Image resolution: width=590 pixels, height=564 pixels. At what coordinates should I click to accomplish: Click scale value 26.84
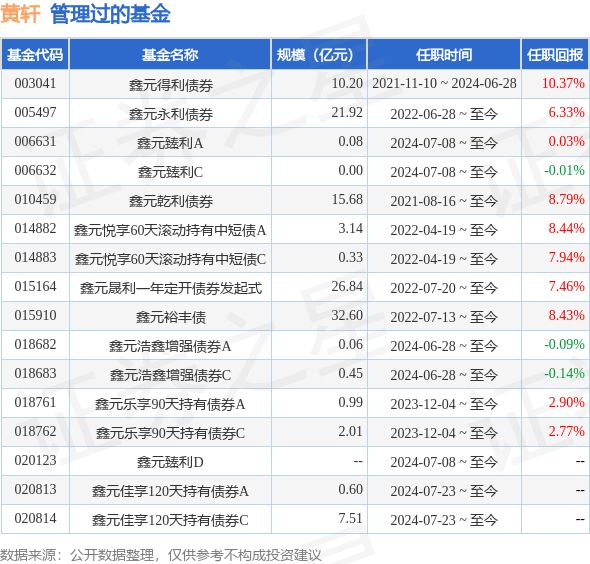[347, 286]
